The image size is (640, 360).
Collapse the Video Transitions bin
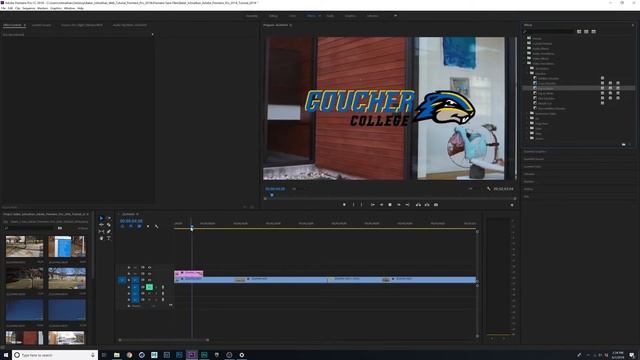(525, 64)
